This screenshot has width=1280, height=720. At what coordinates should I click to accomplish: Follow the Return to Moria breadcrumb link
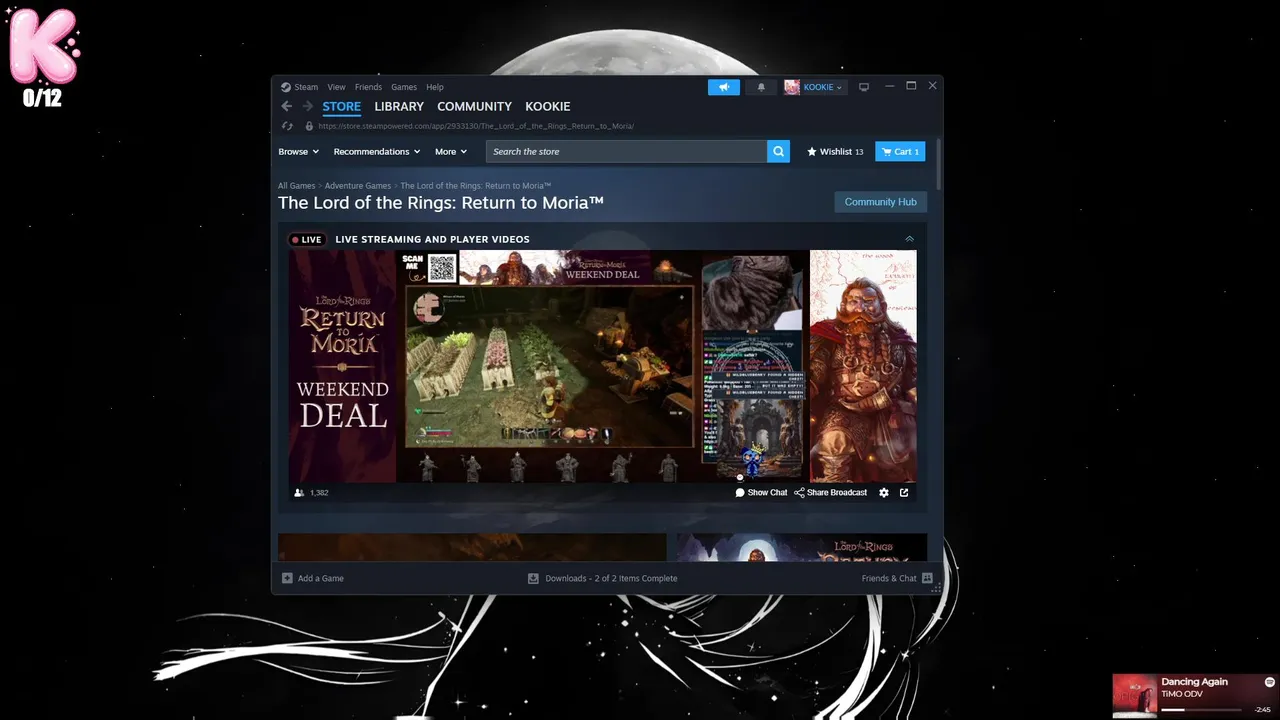pyautogui.click(x=476, y=186)
